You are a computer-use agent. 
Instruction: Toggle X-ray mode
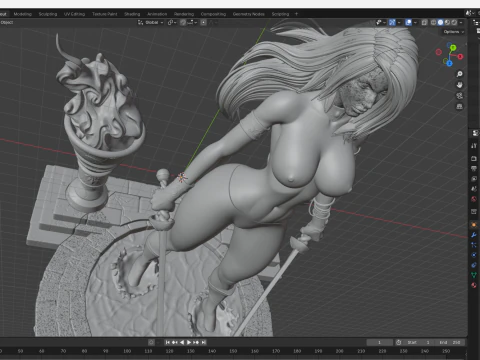click(424, 22)
